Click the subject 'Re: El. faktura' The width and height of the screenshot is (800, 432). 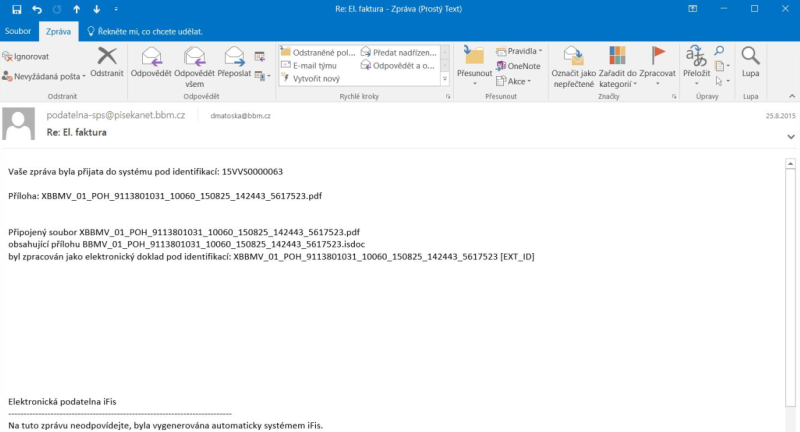click(x=77, y=133)
